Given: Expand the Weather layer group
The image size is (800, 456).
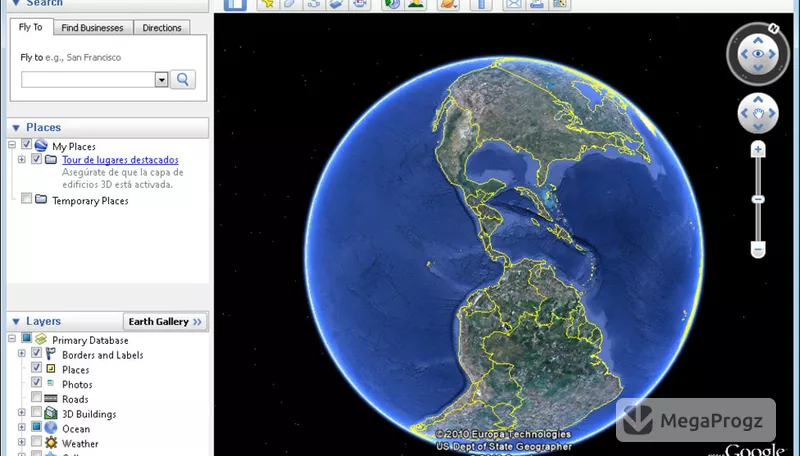Looking at the screenshot, I should pos(21,442).
